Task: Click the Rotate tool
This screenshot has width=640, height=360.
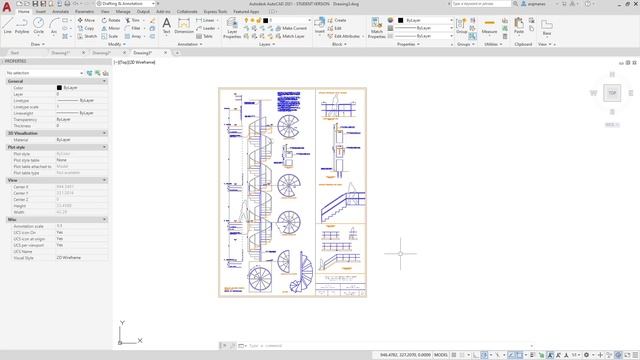Action: [x=111, y=20]
